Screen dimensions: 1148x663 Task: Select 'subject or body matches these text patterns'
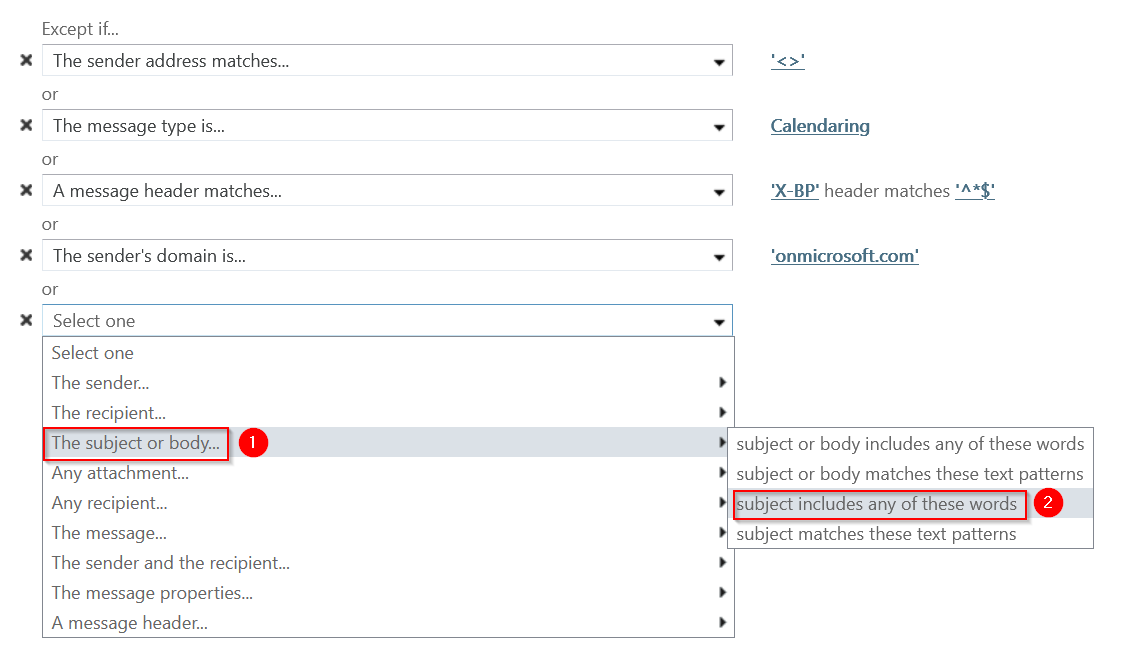(x=909, y=474)
